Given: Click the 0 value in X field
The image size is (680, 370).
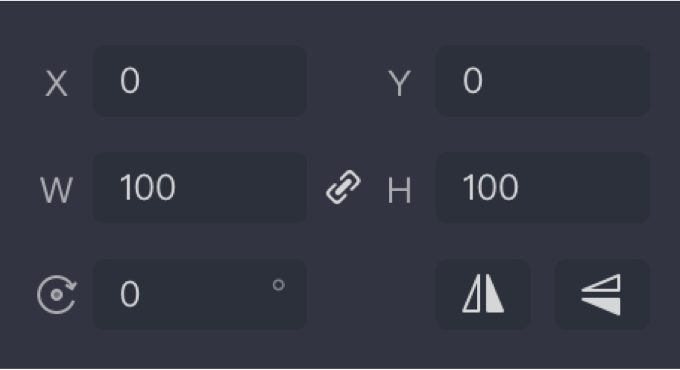Looking at the screenshot, I should pos(130,81).
